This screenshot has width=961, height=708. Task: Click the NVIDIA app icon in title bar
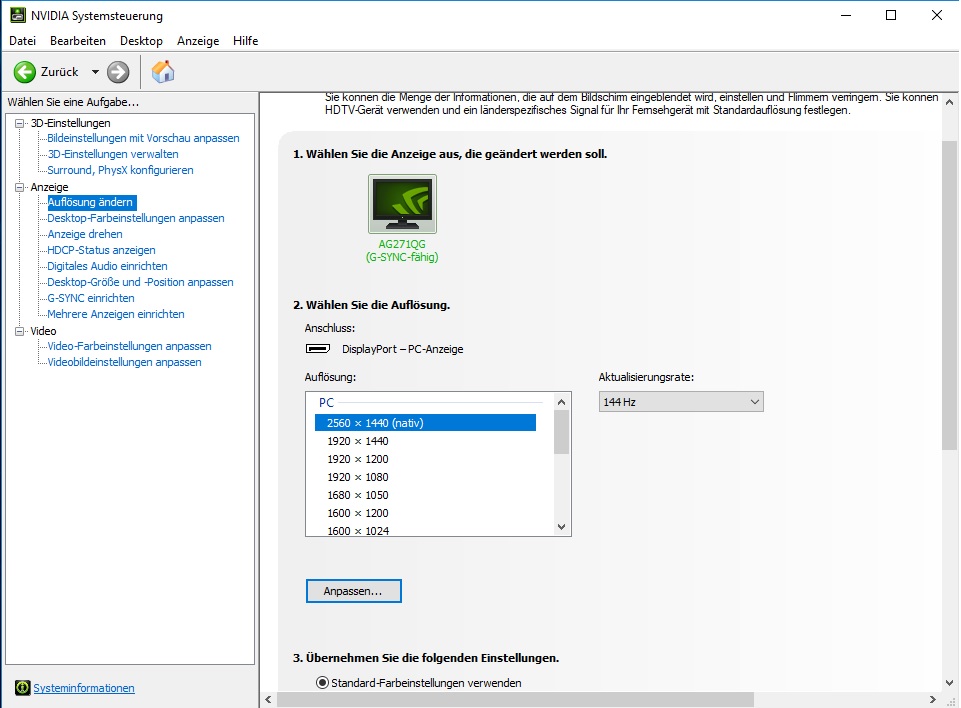click(x=18, y=15)
